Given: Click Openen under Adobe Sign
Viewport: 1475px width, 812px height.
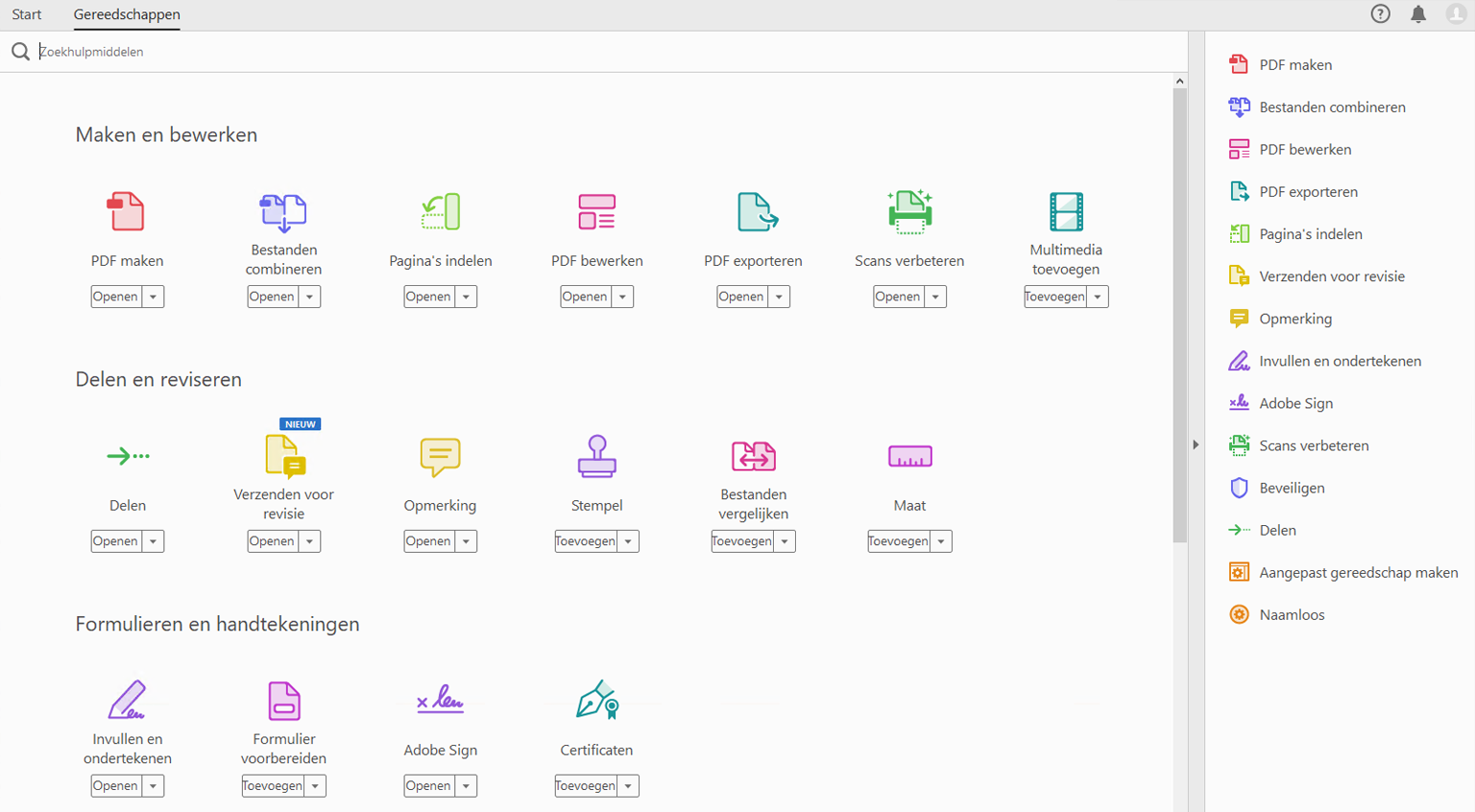Looking at the screenshot, I should point(428,786).
